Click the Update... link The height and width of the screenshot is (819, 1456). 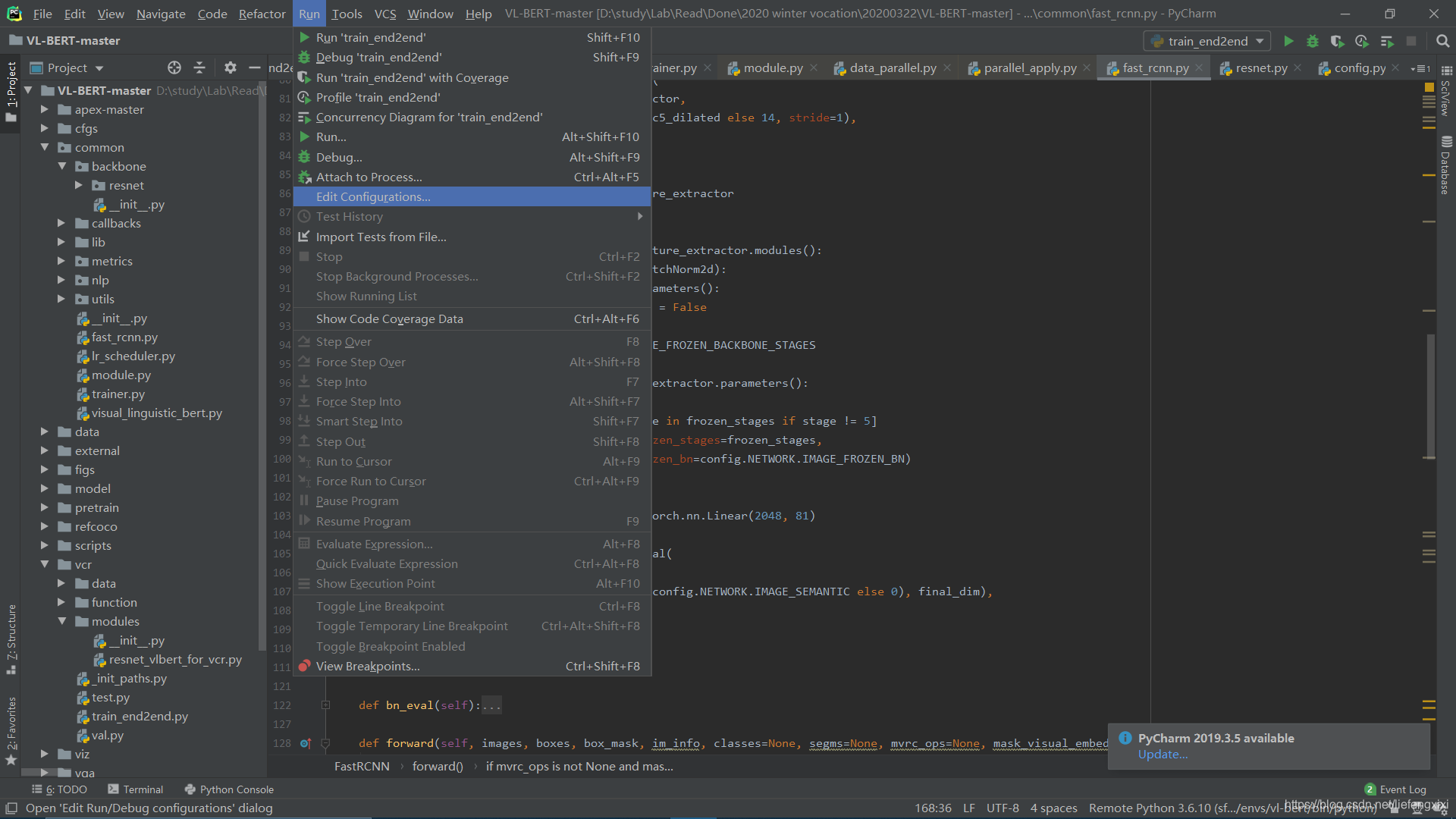[x=1163, y=755]
